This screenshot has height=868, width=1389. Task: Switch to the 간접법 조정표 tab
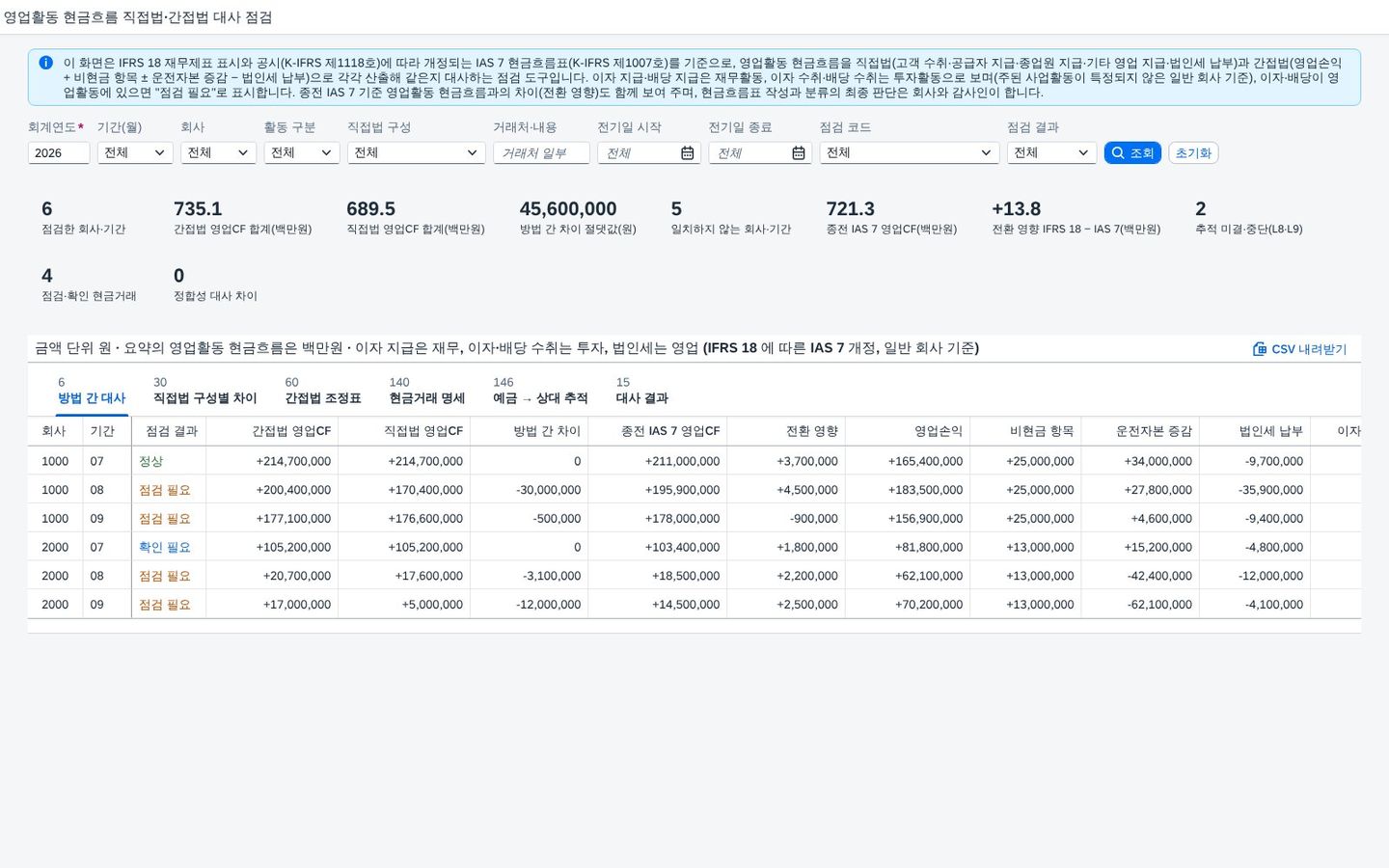click(323, 391)
